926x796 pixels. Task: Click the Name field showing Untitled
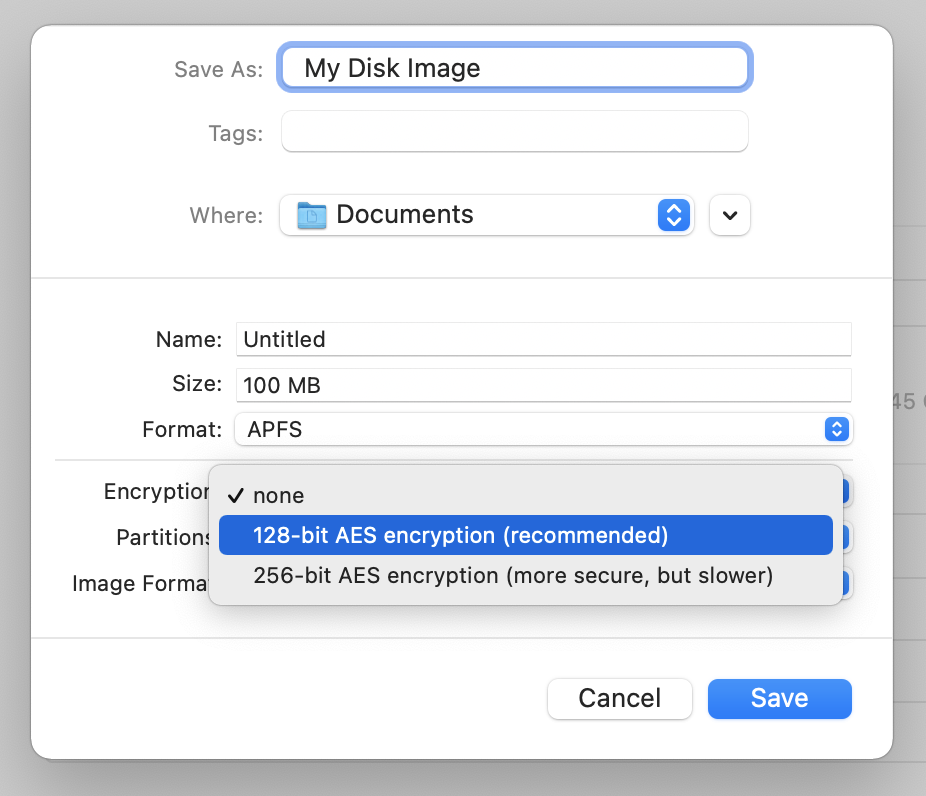[543, 340]
